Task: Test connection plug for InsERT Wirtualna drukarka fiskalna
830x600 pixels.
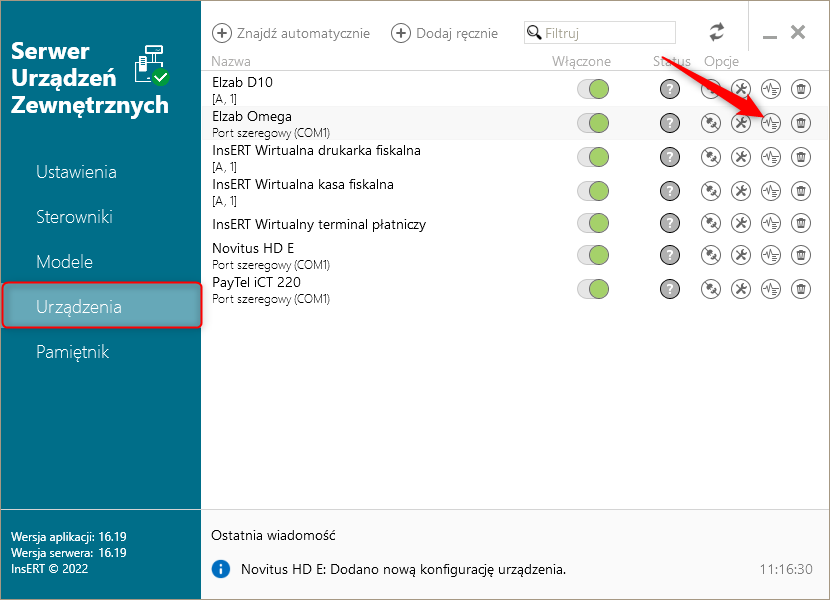Action: coord(711,157)
